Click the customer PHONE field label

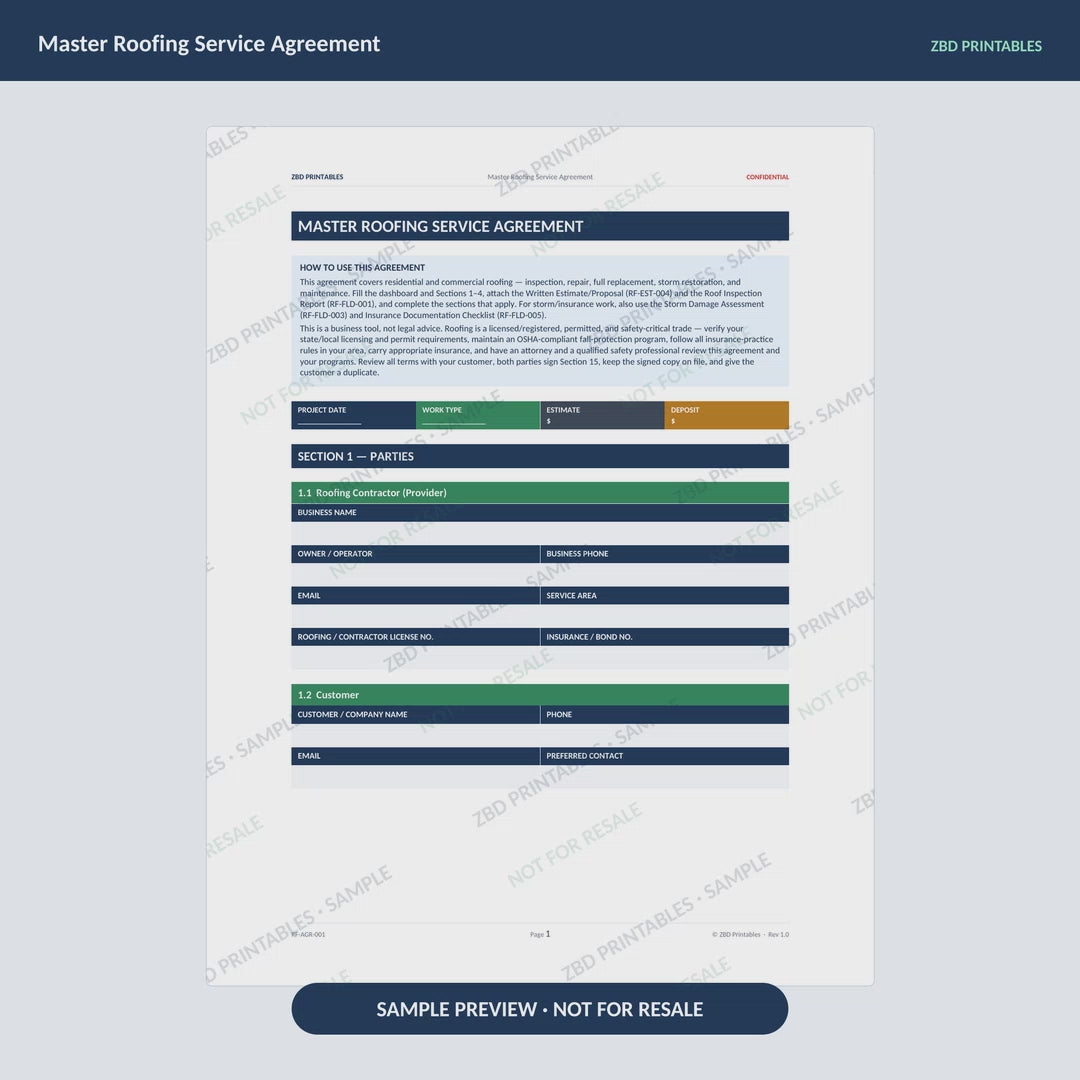click(559, 714)
